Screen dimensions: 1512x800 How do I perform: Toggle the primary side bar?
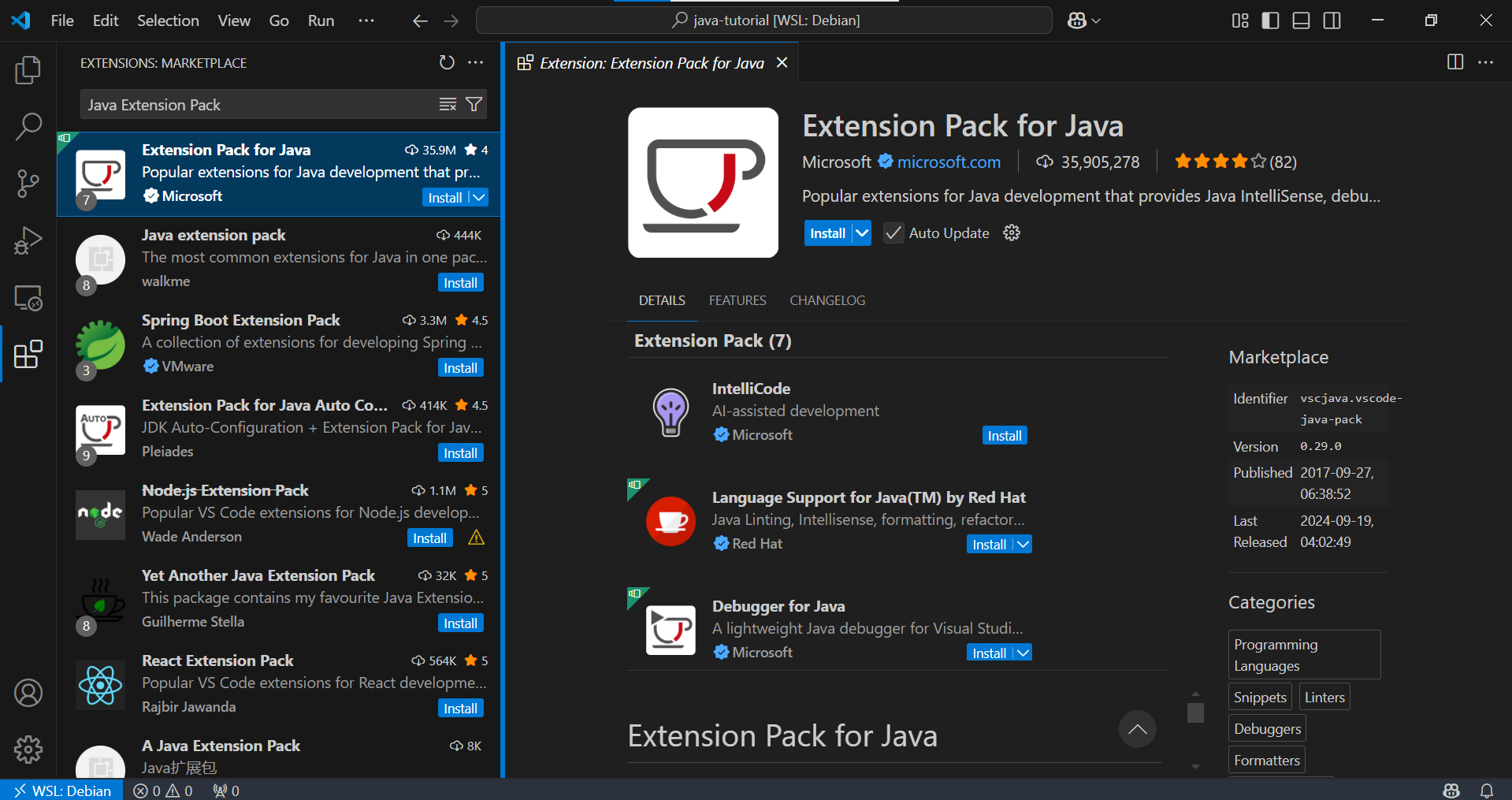1270,20
